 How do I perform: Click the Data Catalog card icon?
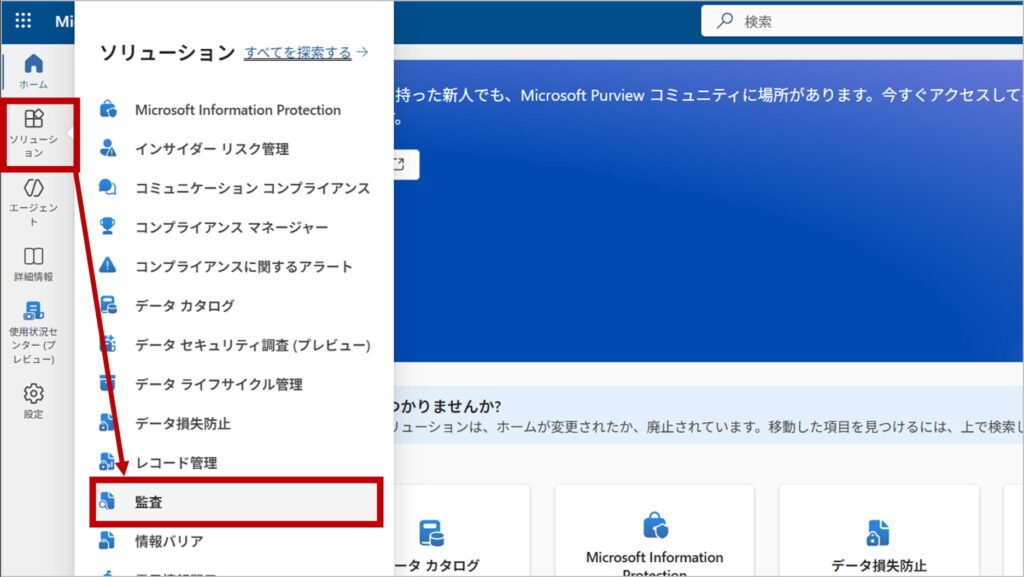coord(432,532)
